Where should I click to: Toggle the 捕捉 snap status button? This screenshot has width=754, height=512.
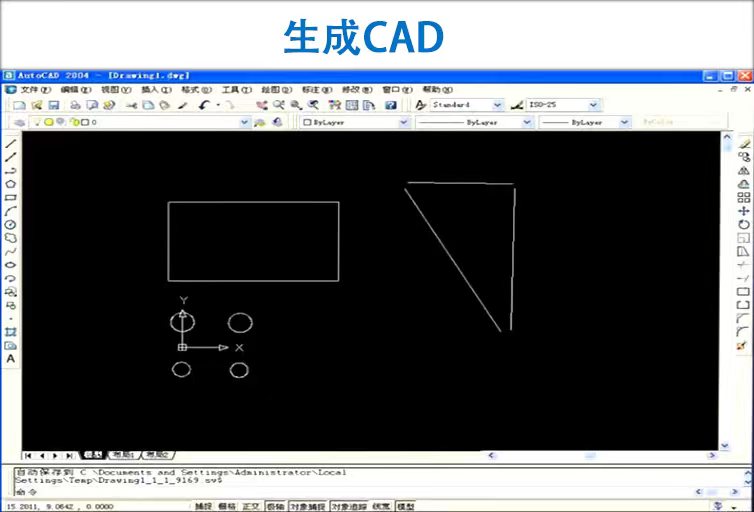(203, 506)
